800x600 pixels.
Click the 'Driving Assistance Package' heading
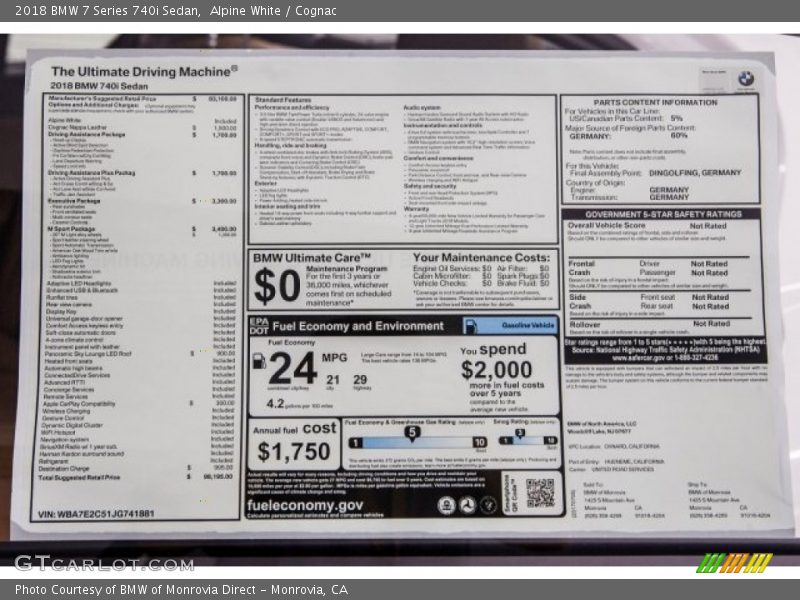click(x=86, y=135)
